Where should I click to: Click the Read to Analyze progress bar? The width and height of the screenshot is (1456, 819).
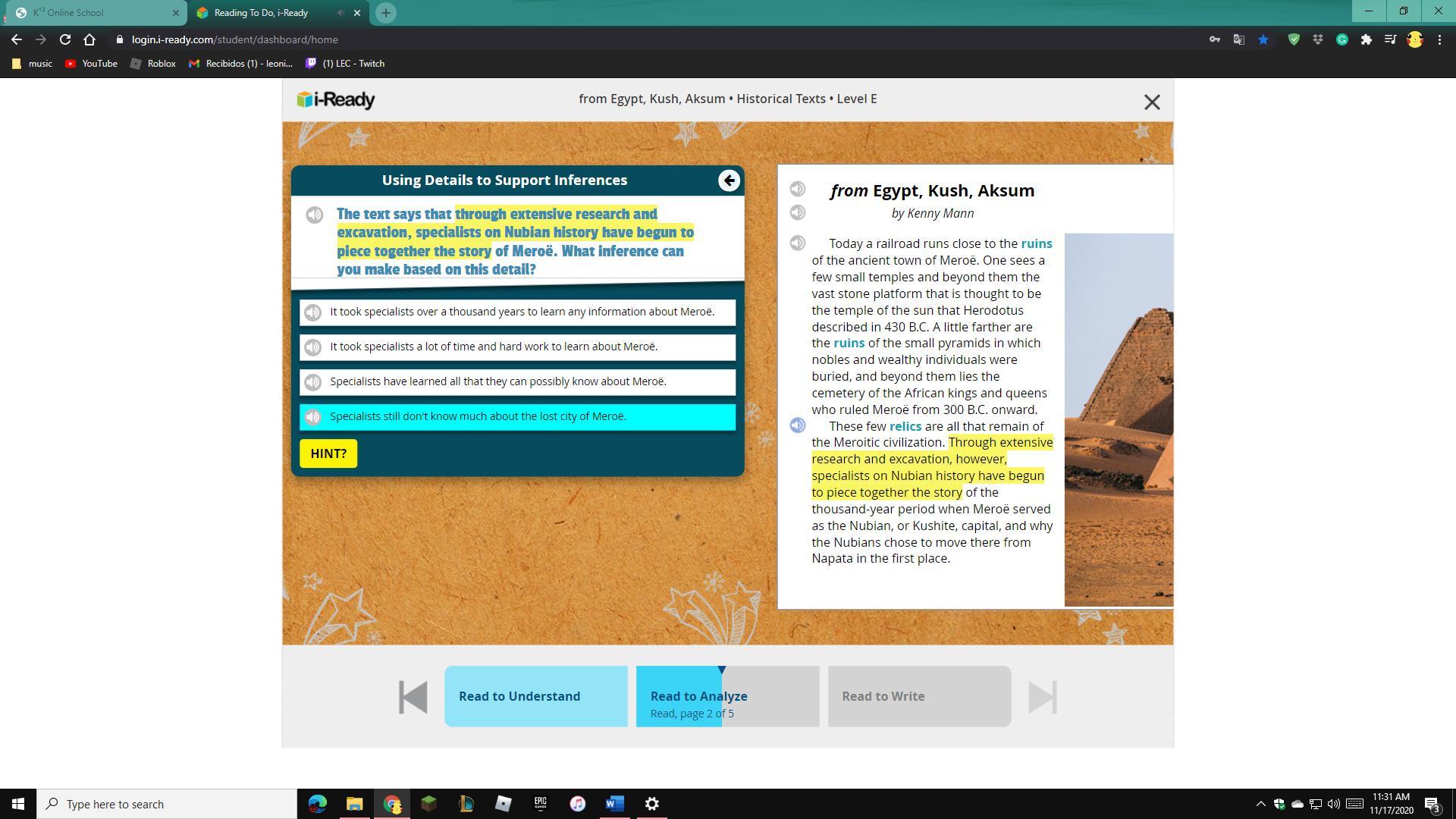tap(726, 696)
